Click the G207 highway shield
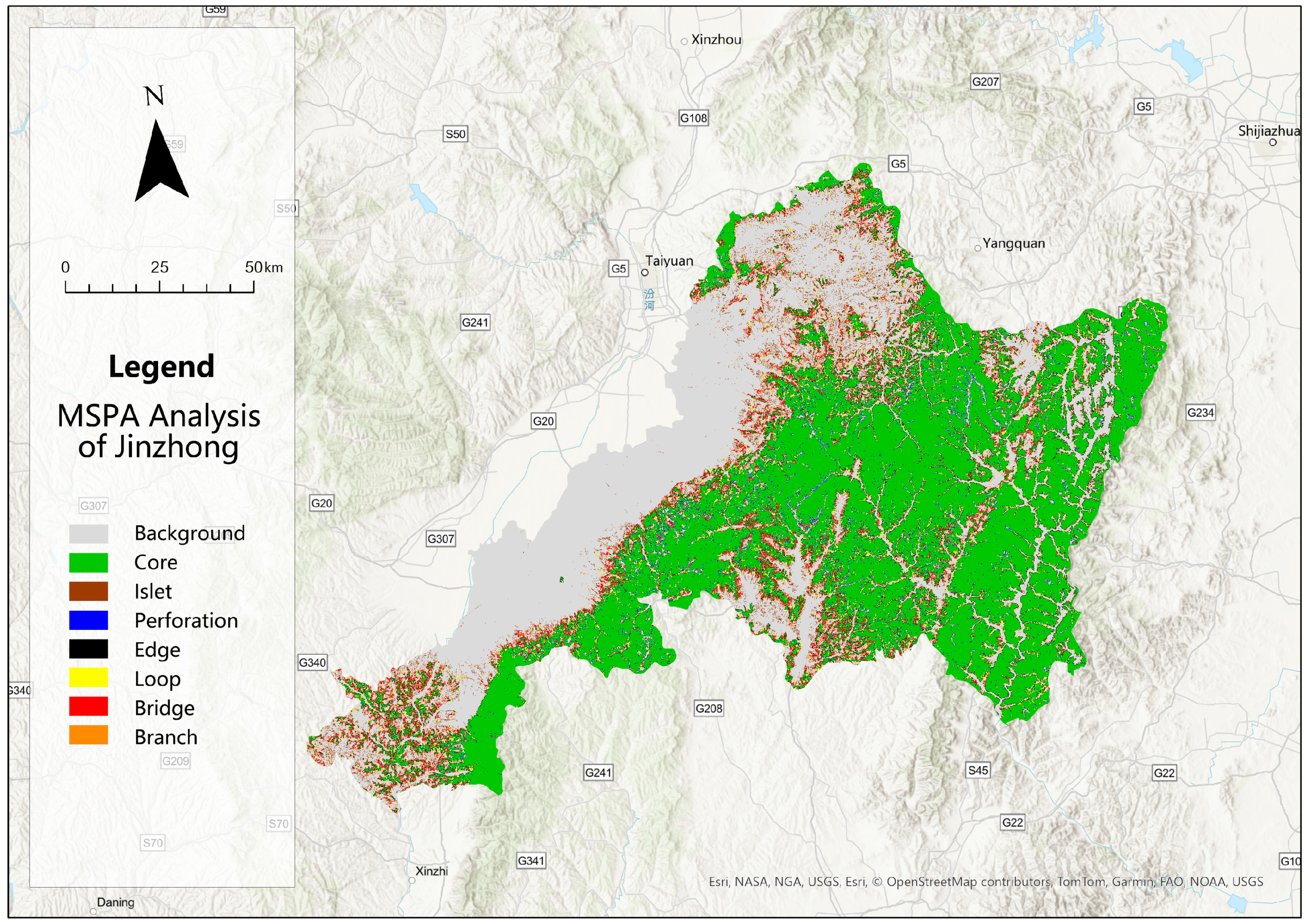 click(985, 82)
